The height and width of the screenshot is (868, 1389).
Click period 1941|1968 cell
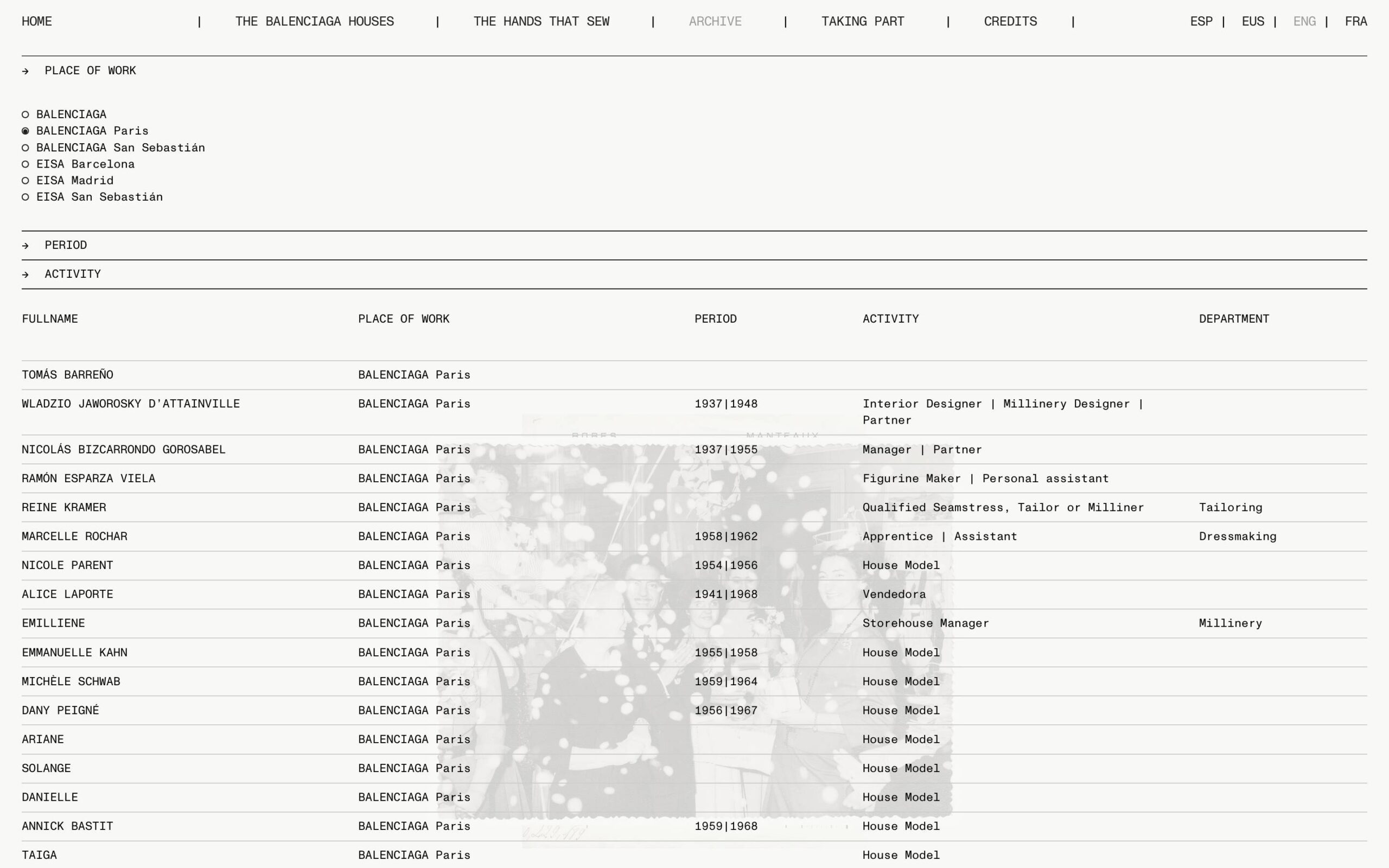726,595
